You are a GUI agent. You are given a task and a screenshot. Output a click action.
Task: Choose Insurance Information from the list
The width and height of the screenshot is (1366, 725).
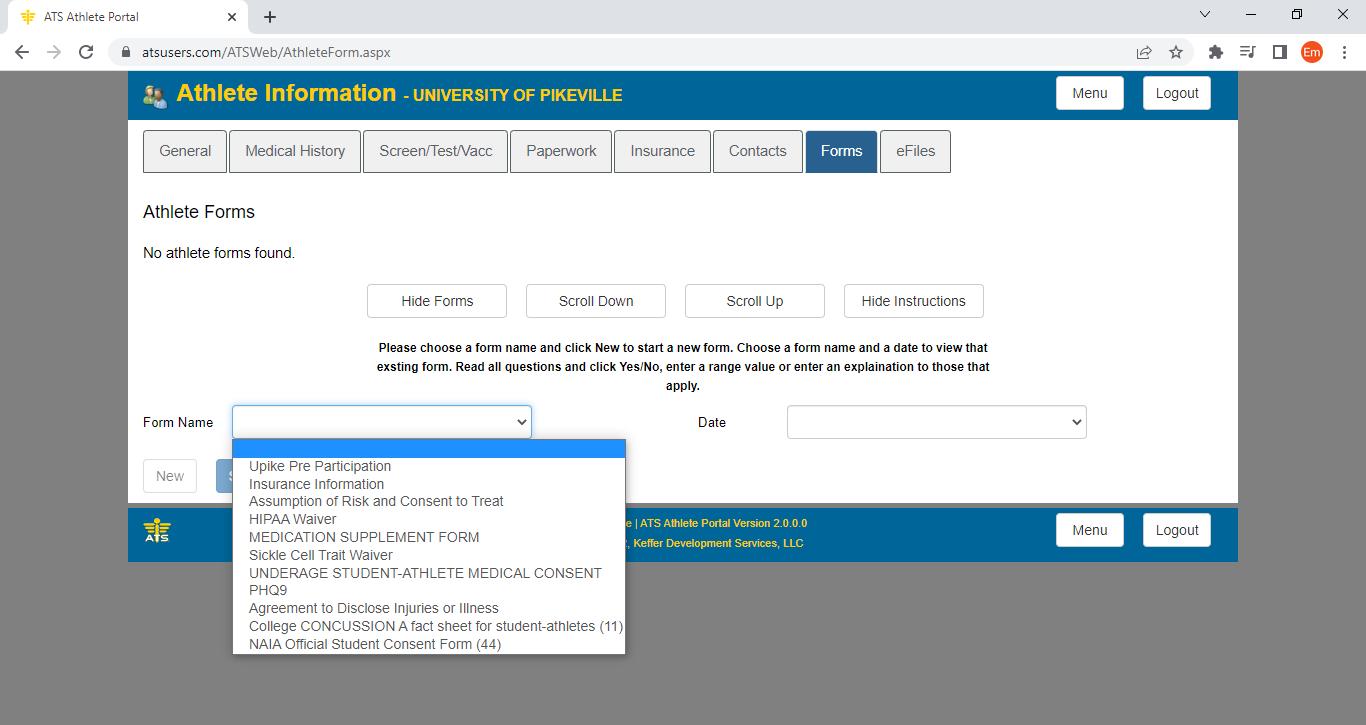[x=429, y=484]
